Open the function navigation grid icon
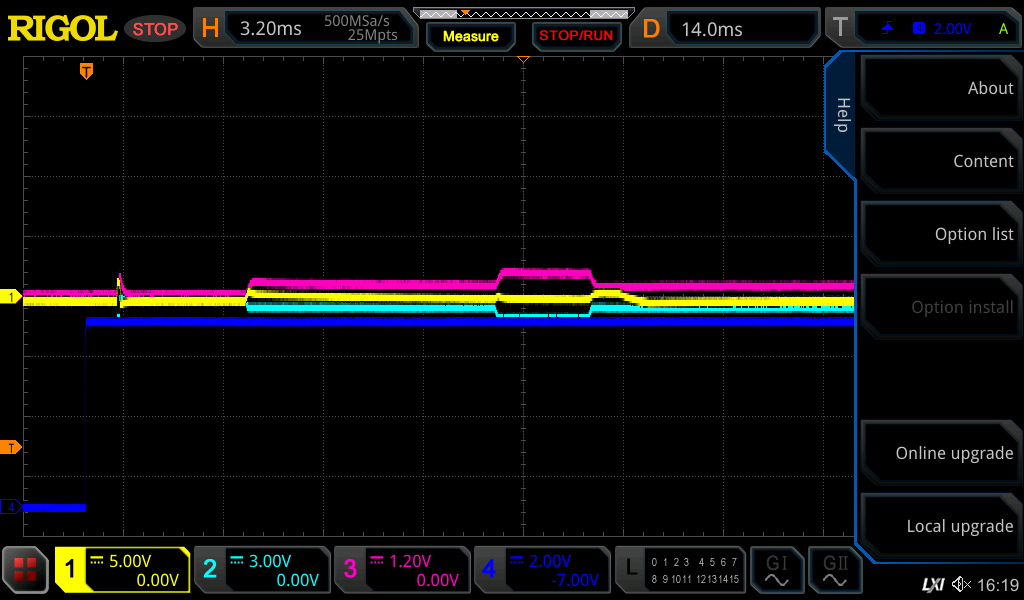The width and height of the screenshot is (1024, 600). point(26,570)
